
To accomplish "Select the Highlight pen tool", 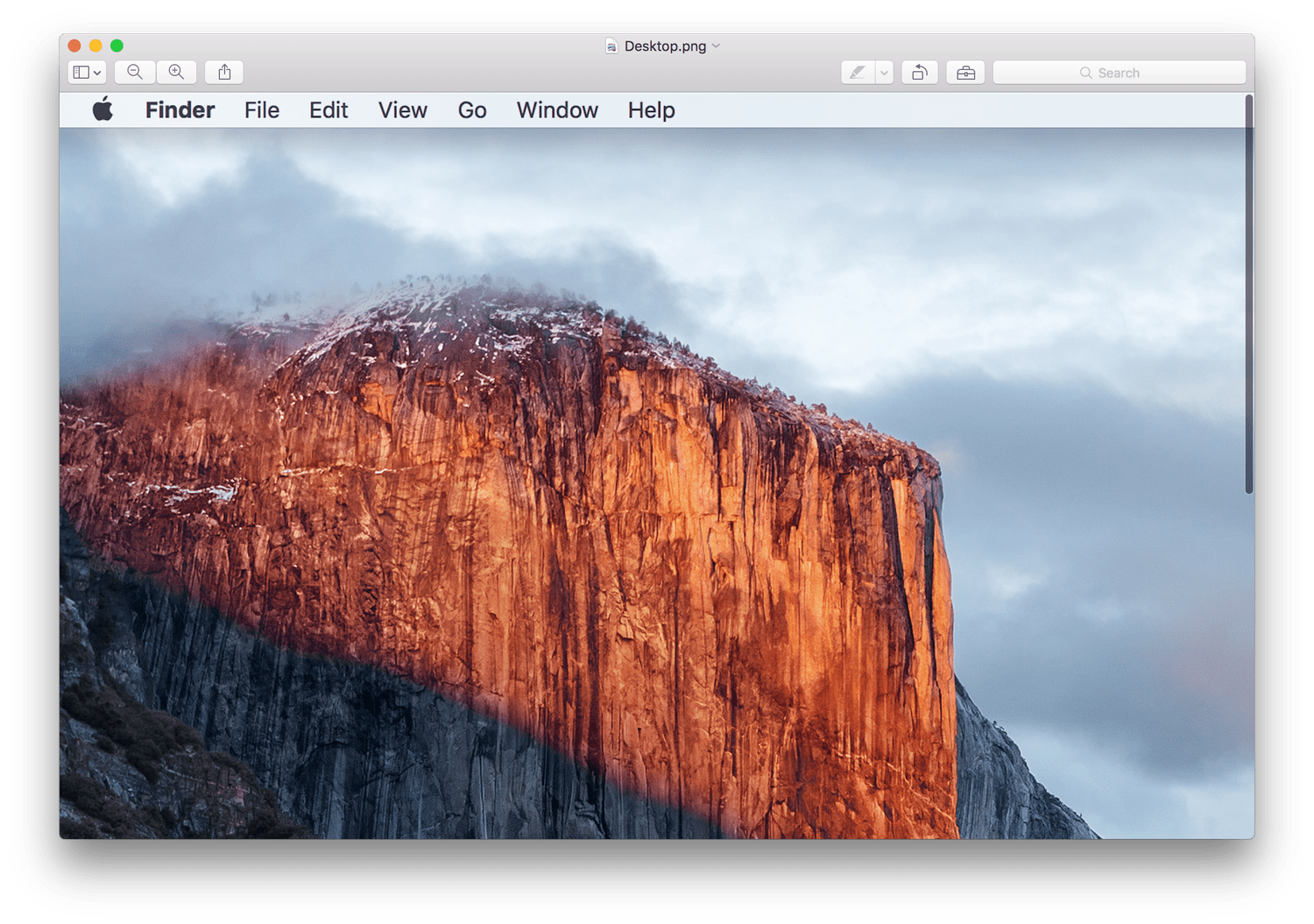I will 858,73.
